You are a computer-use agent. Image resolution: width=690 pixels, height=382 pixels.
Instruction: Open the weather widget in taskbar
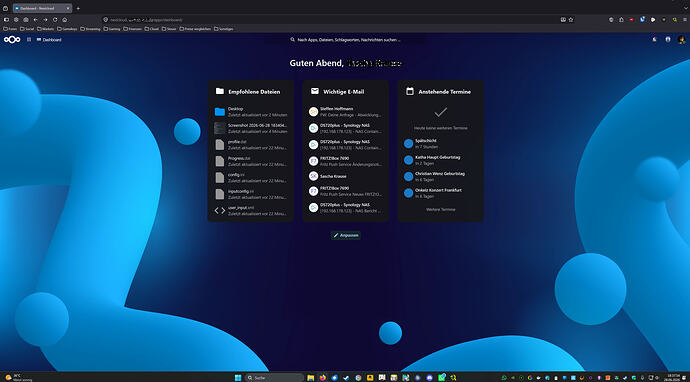tap(18, 378)
